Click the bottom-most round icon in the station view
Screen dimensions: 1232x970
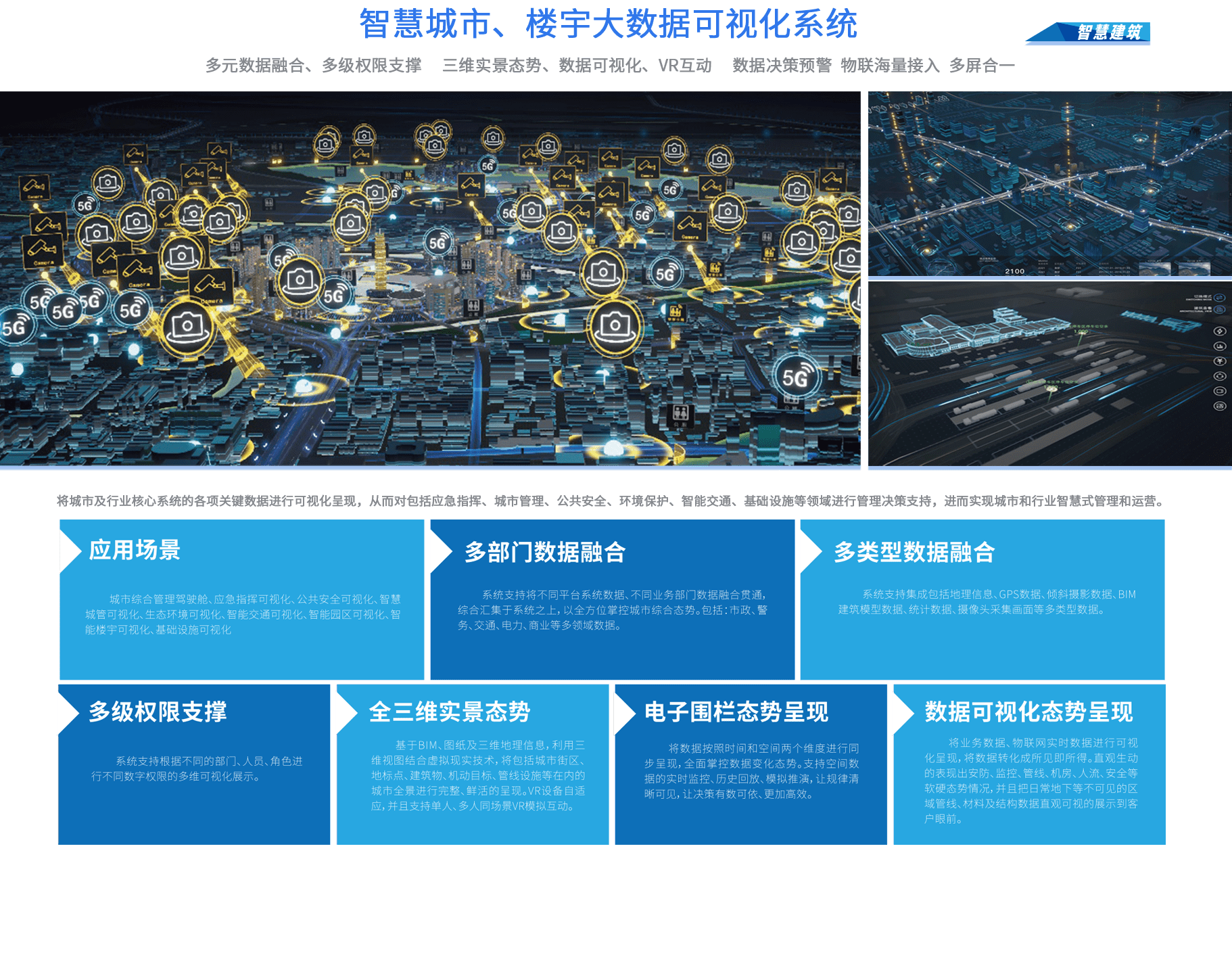click(1220, 406)
